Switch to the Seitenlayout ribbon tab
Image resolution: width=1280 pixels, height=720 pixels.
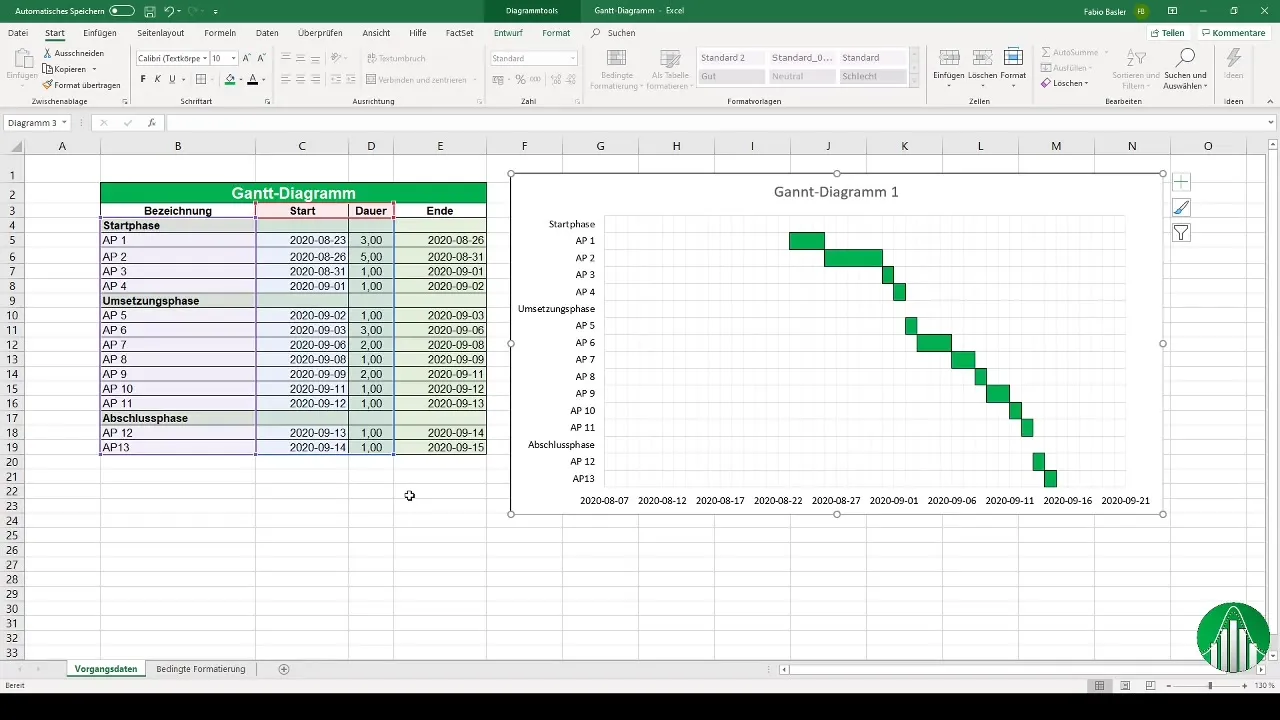point(160,33)
